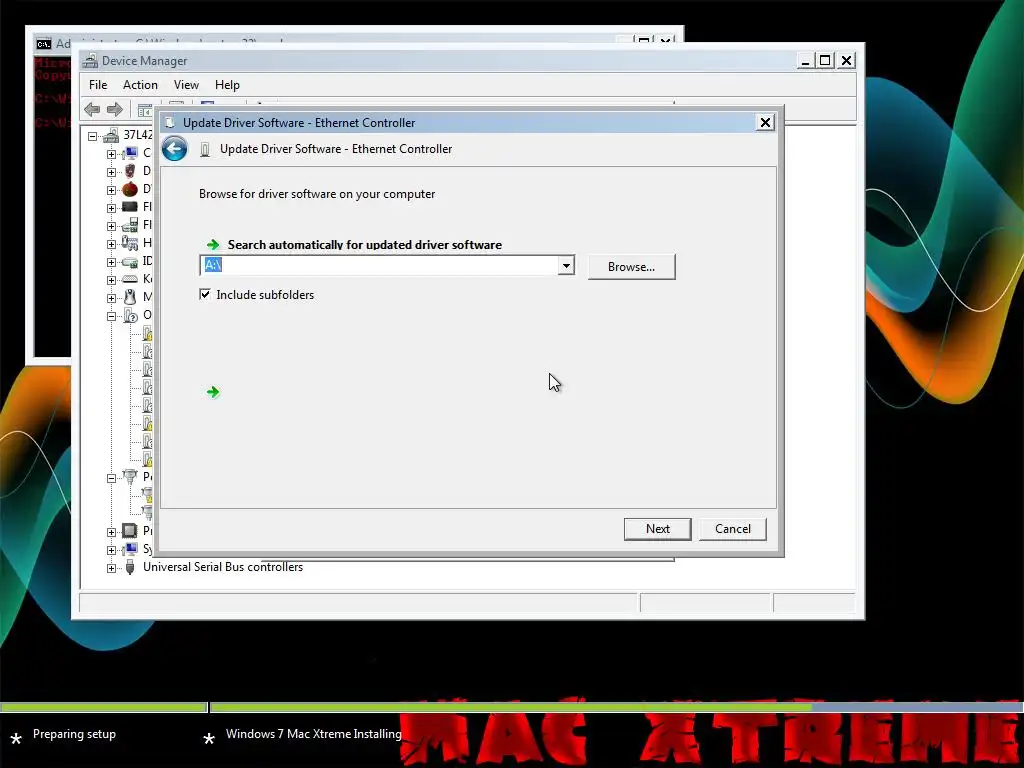Click Search automatically for updated driver software

pyautogui.click(x=364, y=245)
